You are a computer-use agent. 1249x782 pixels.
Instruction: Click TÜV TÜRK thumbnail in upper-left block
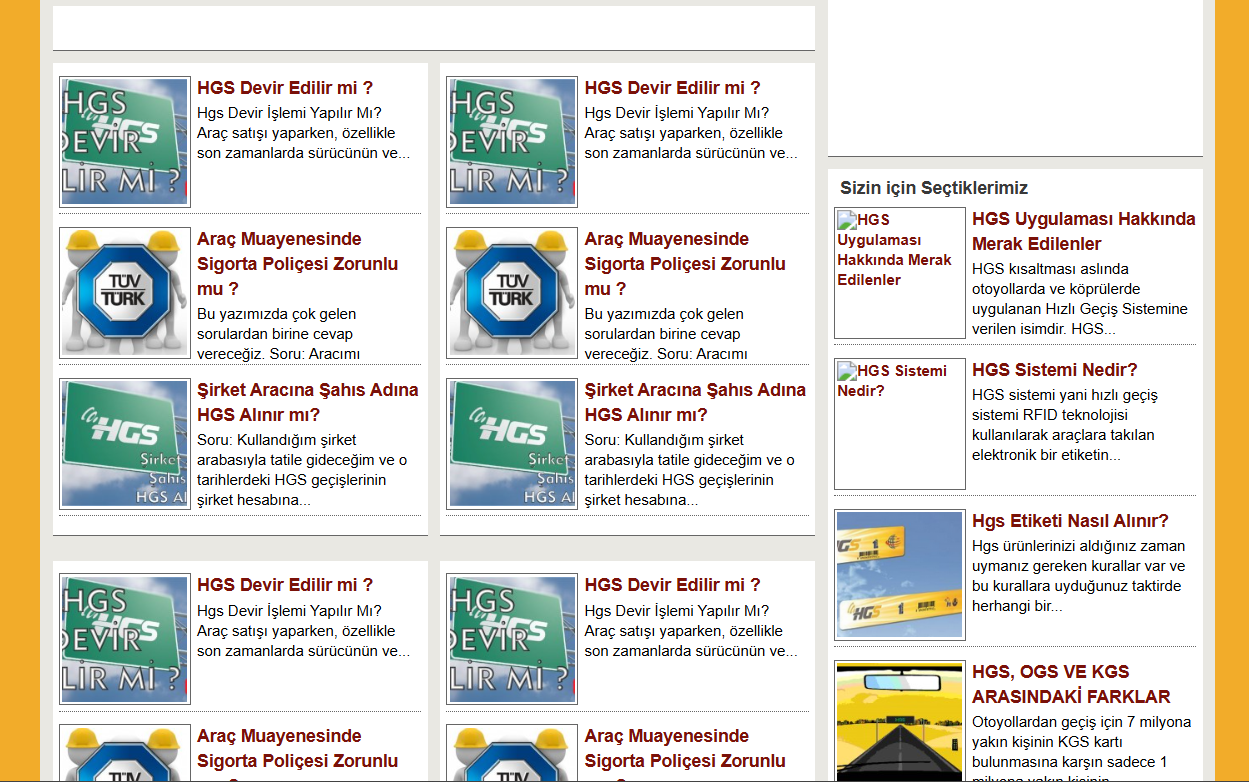[x=125, y=293]
